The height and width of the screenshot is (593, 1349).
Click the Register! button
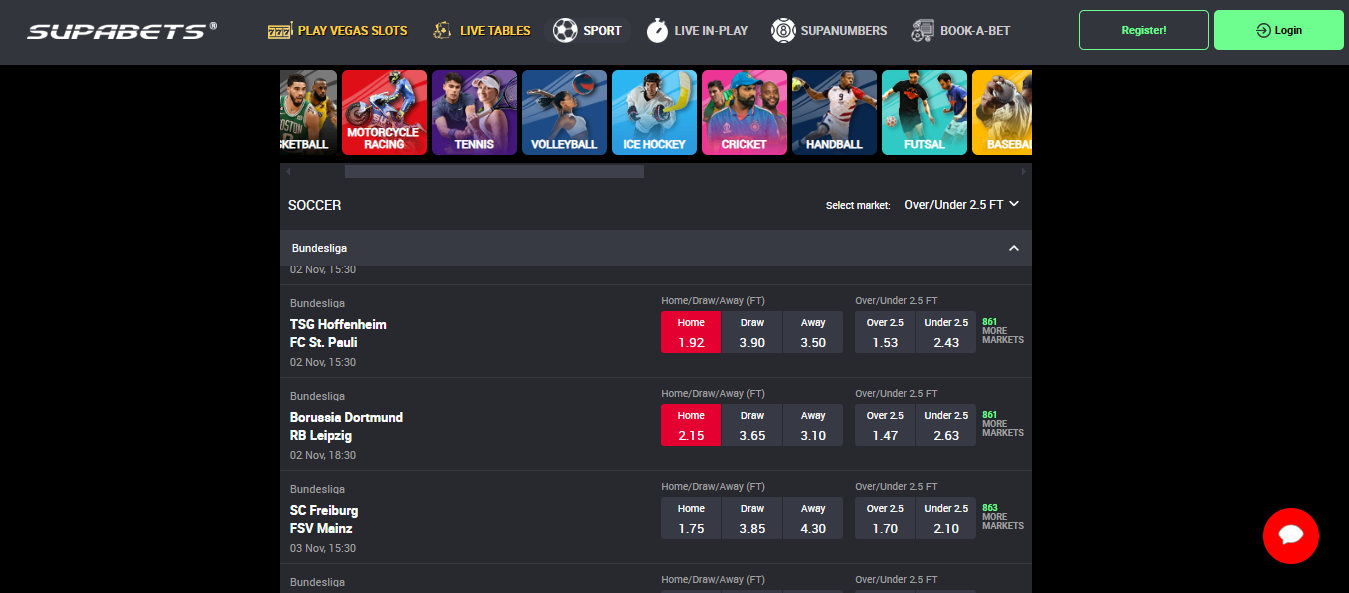pos(1143,30)
